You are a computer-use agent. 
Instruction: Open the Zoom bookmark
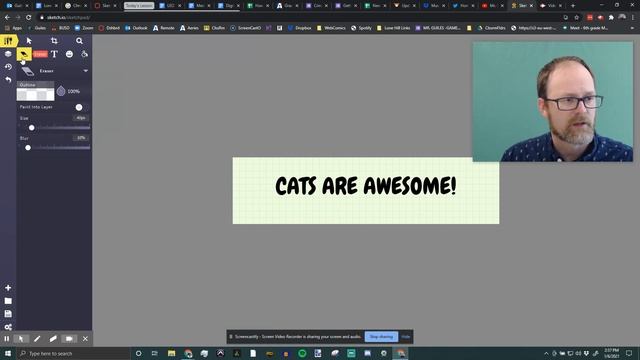coord(84,28)
